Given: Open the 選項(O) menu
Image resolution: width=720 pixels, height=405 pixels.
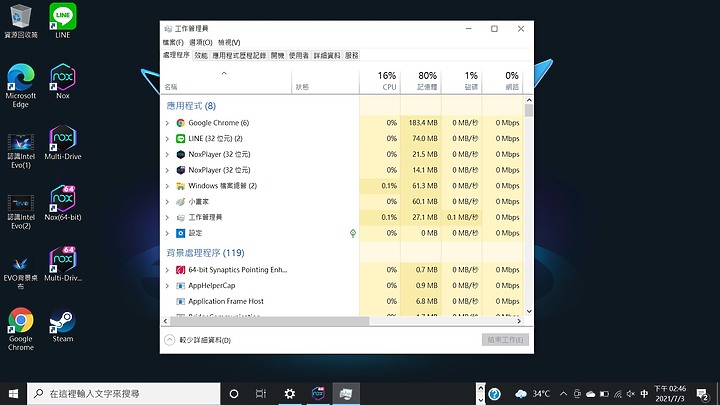Looking at the screenshot, I should pyautogui.click(x=201, y=42).
